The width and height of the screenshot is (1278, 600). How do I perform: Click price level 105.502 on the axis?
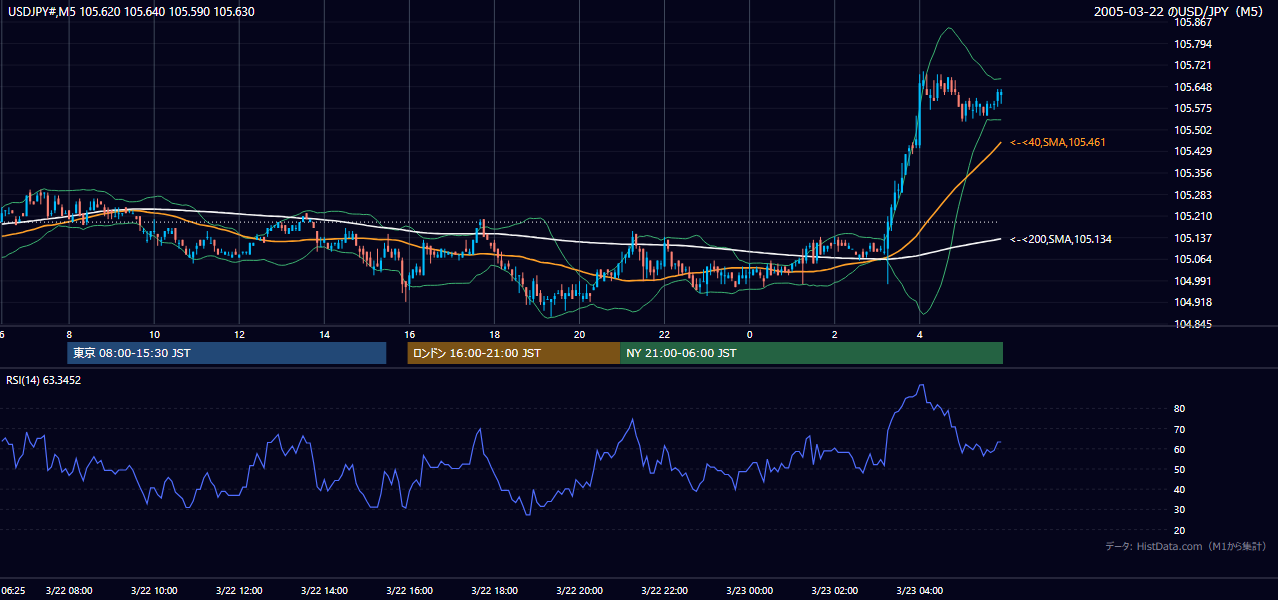pos(1191,130)
